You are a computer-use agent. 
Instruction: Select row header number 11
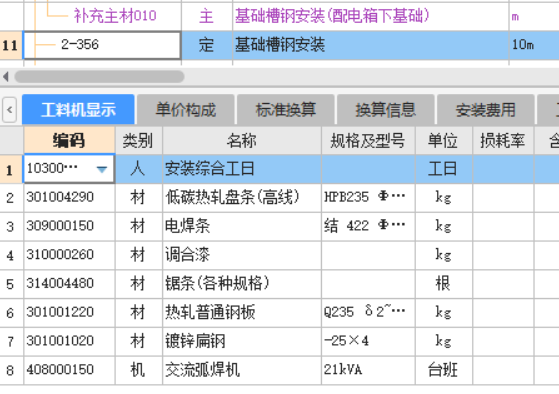click(x=11, y=45)
